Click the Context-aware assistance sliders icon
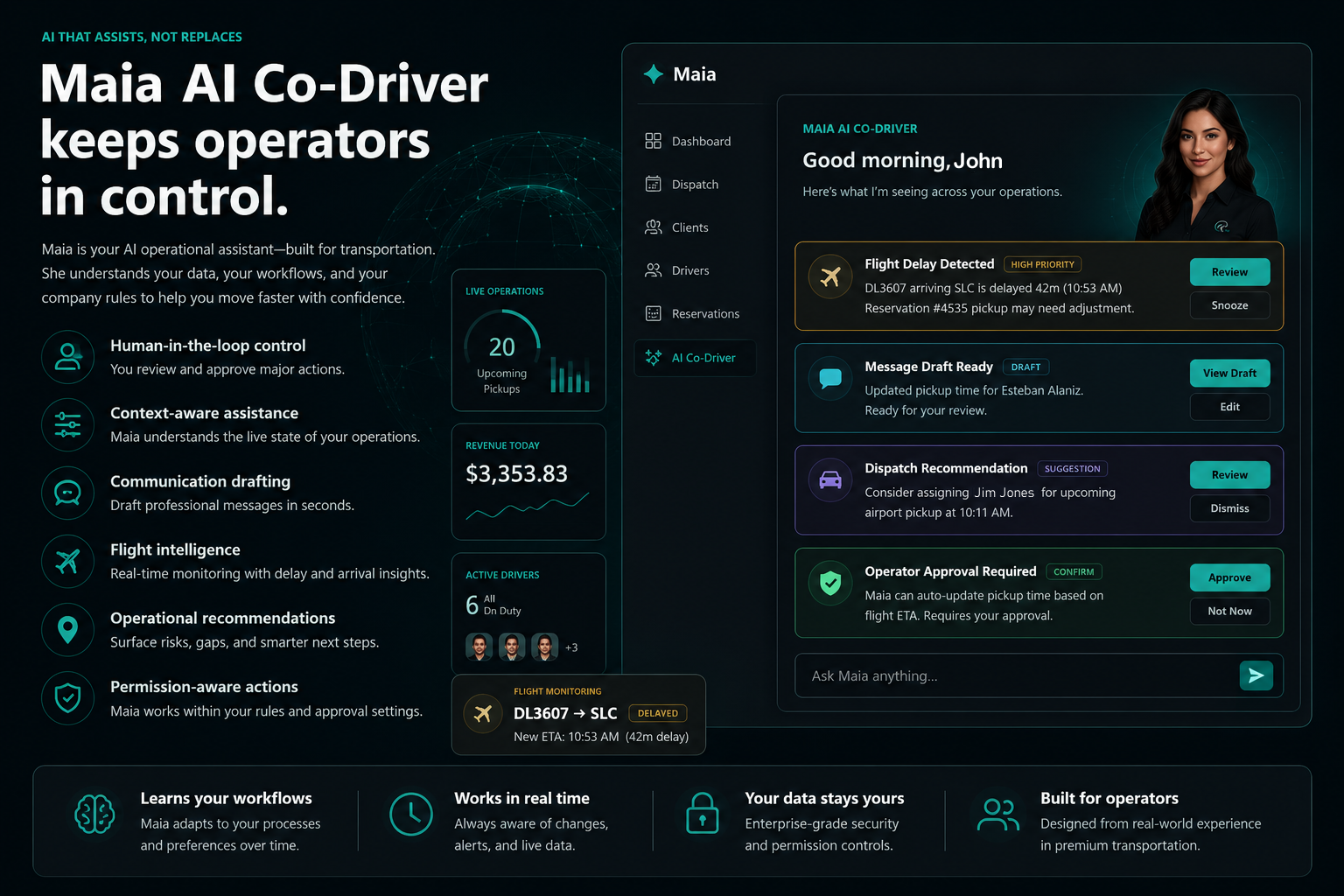Viewport: 1344px width, 896px height. [67, 424]
